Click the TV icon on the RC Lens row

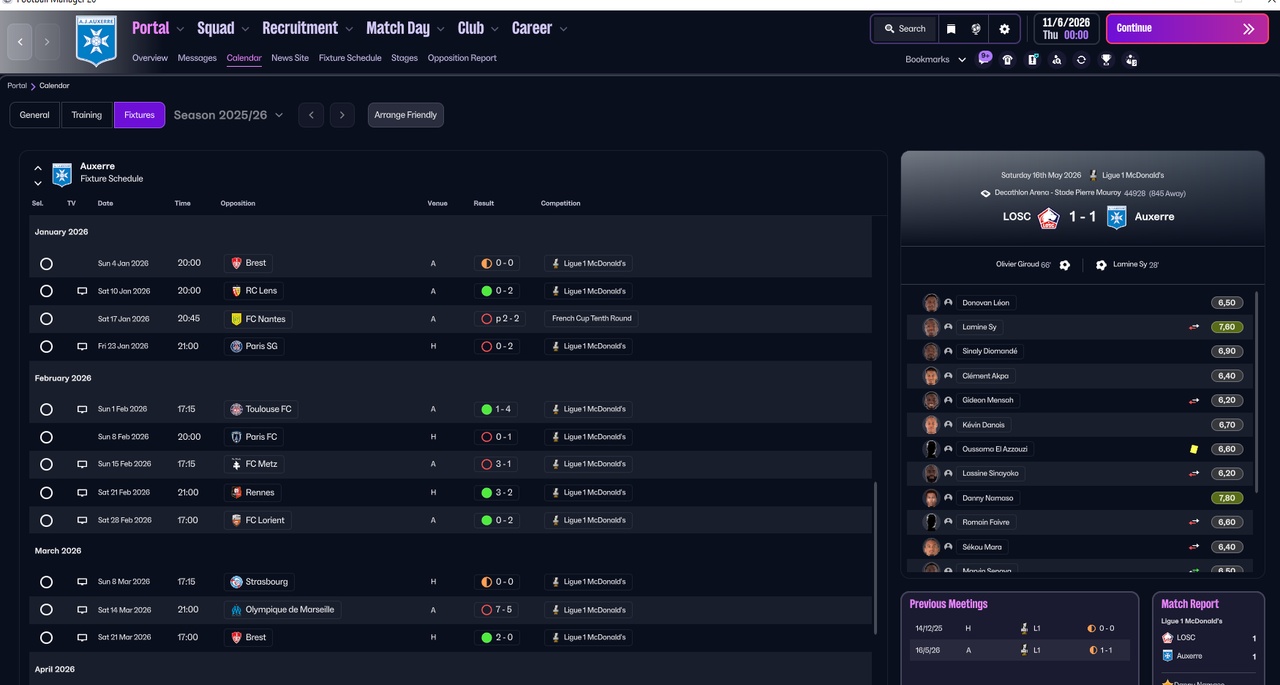pyautogui.click(x=82, y=291)
